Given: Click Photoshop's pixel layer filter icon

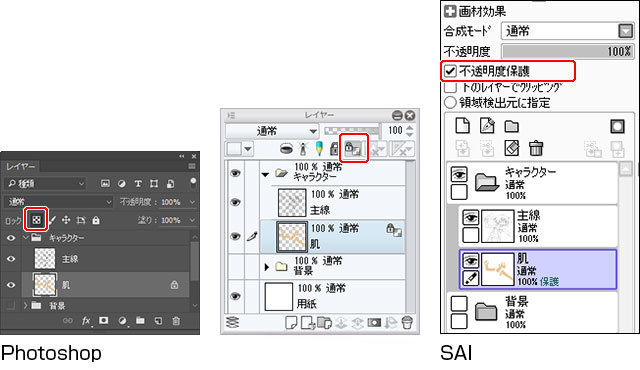Looking at the screenshot, I should [105, 184].
